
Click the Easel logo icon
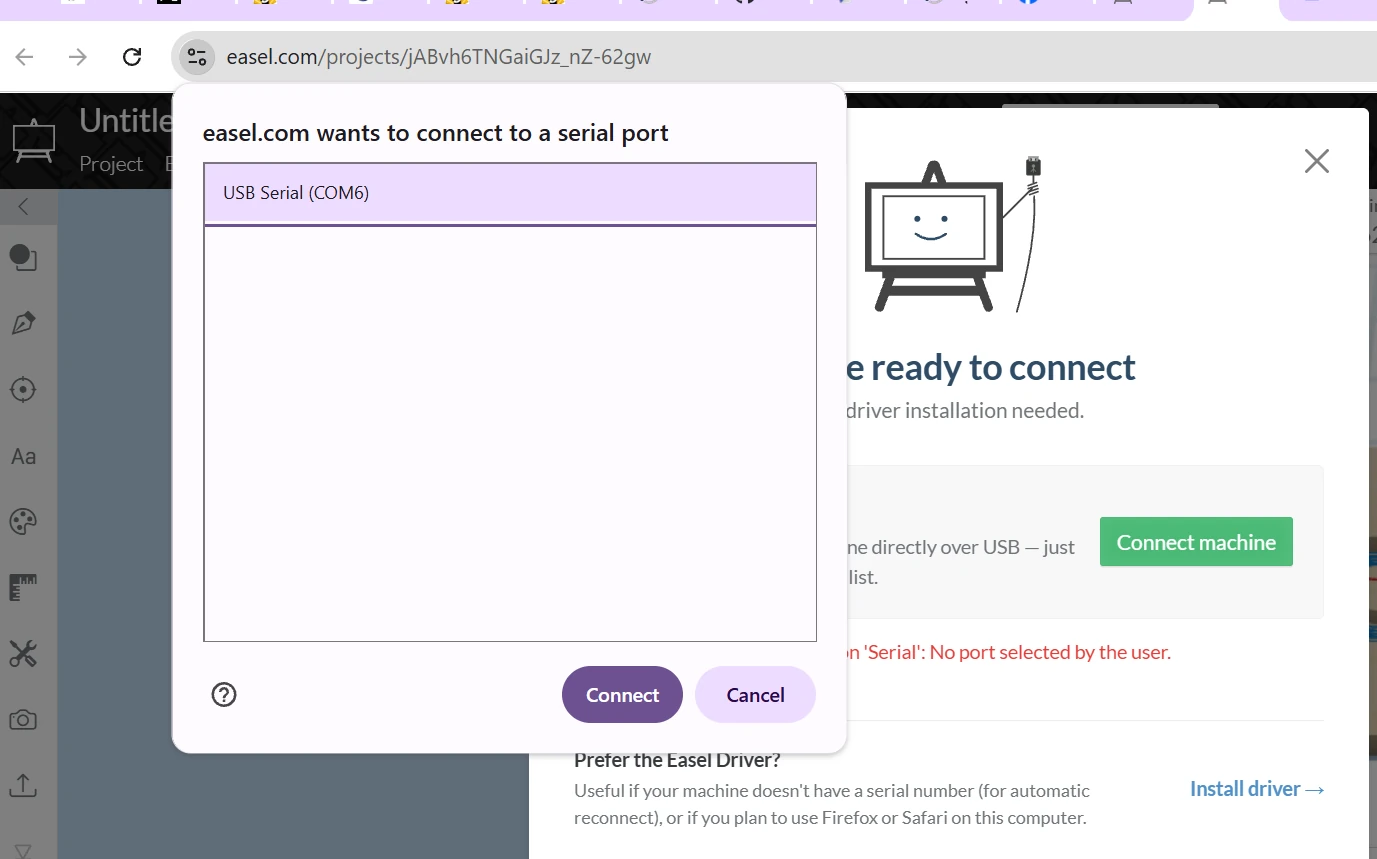33,141
